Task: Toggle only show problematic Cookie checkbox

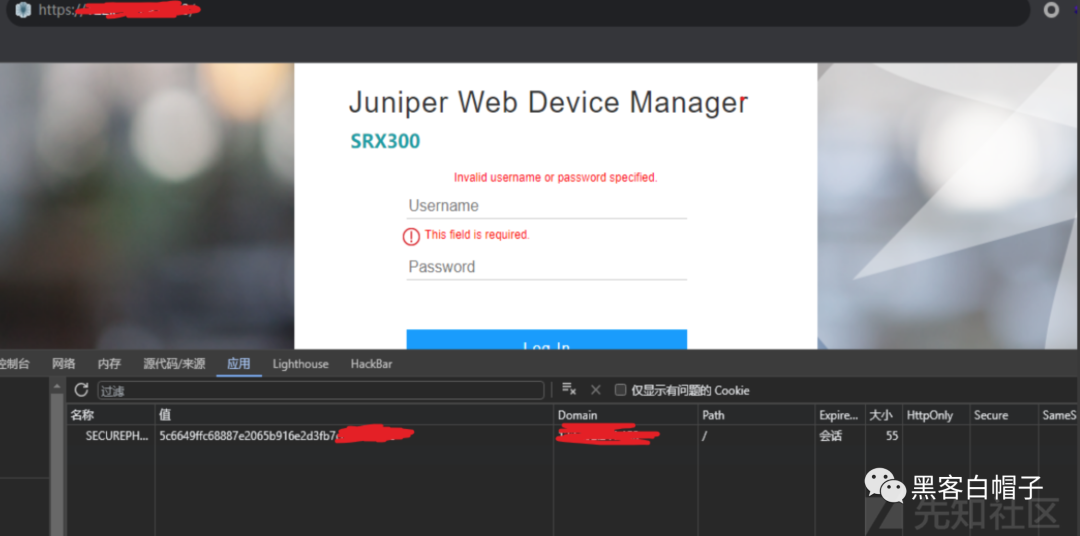Action: pyautogui.click(x=620, y=390)
